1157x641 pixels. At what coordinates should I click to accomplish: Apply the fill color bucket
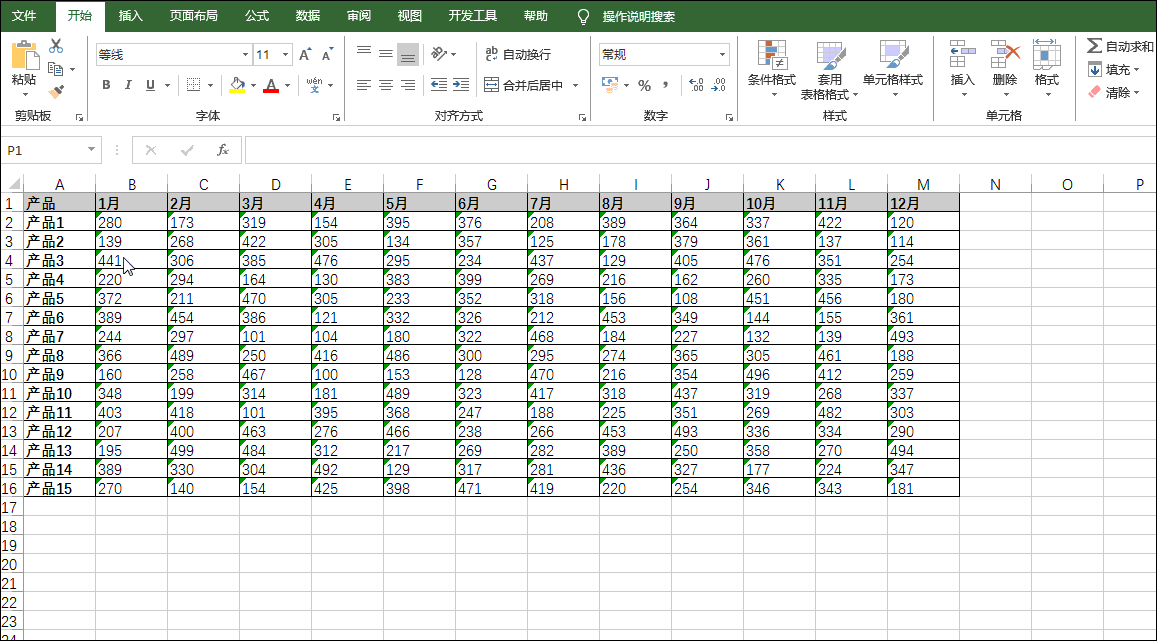[x=237, y=85]
